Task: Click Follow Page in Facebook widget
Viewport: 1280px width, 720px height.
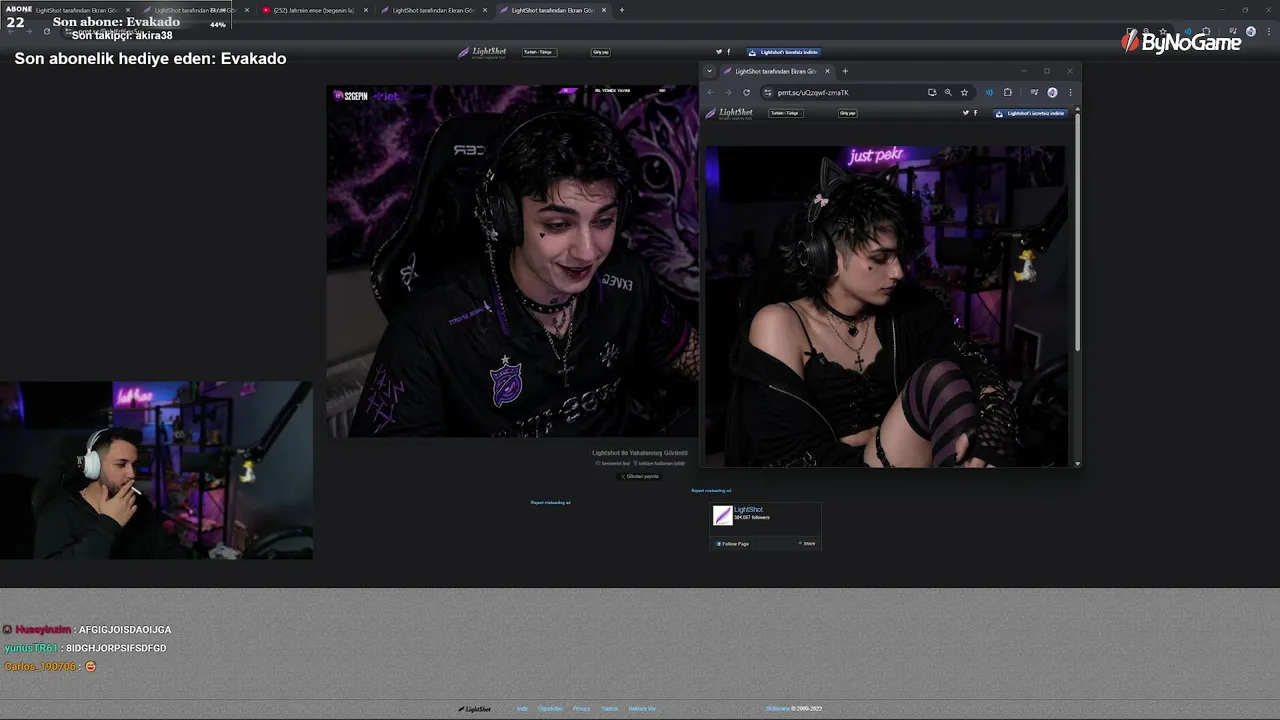Action: pos(733,544)
